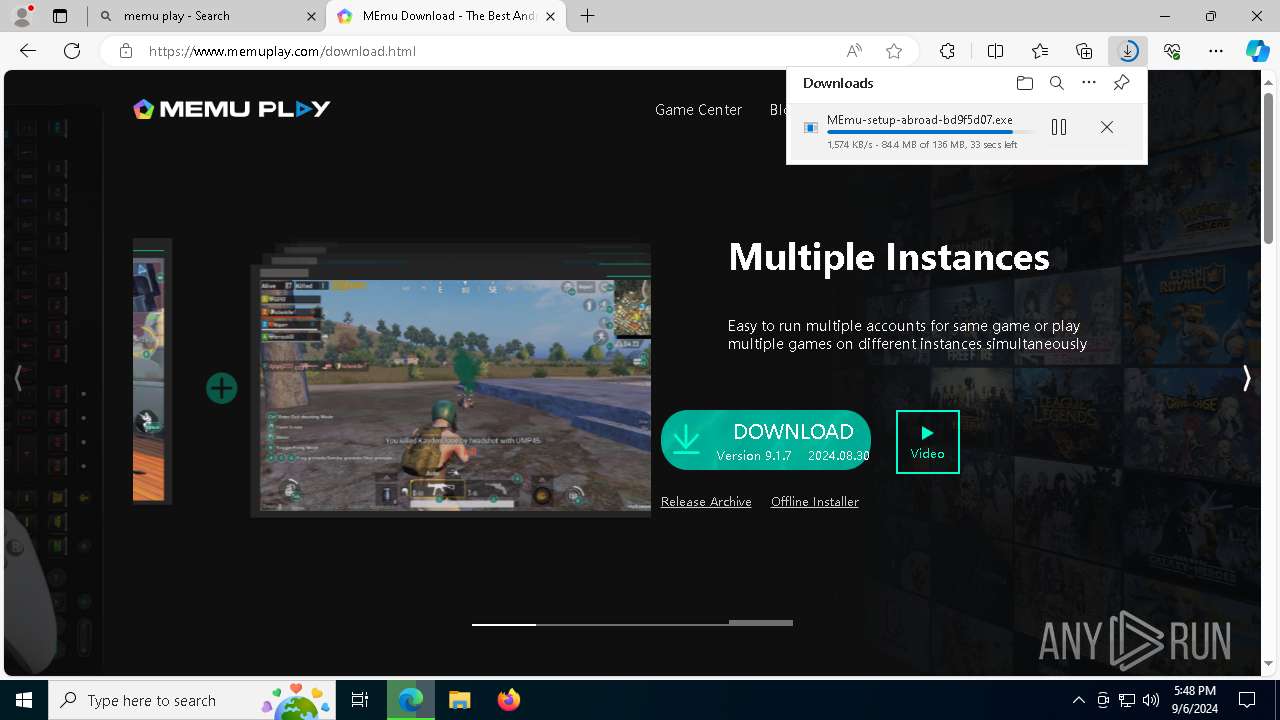Click MEmu-setup-abroad-bd9f5d07.exe file name
Screen dimensions: 1280x720
[x=919, y=120]
